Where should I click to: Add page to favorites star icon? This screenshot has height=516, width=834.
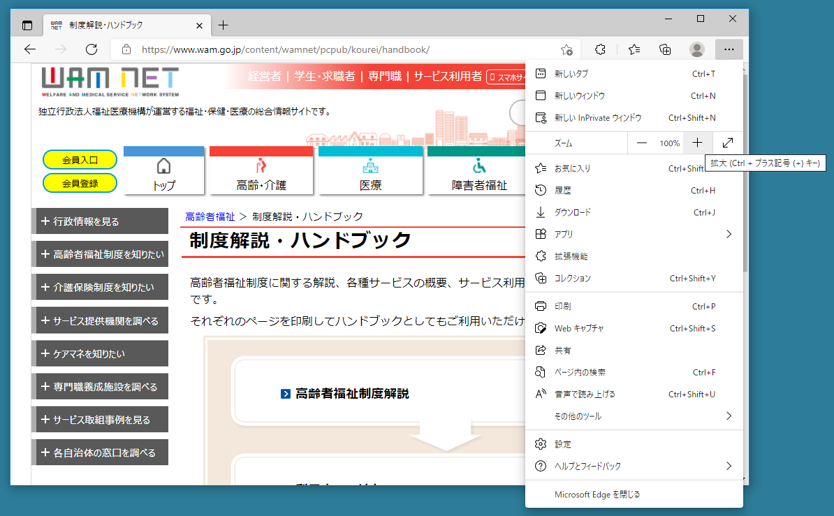[566, 49]
